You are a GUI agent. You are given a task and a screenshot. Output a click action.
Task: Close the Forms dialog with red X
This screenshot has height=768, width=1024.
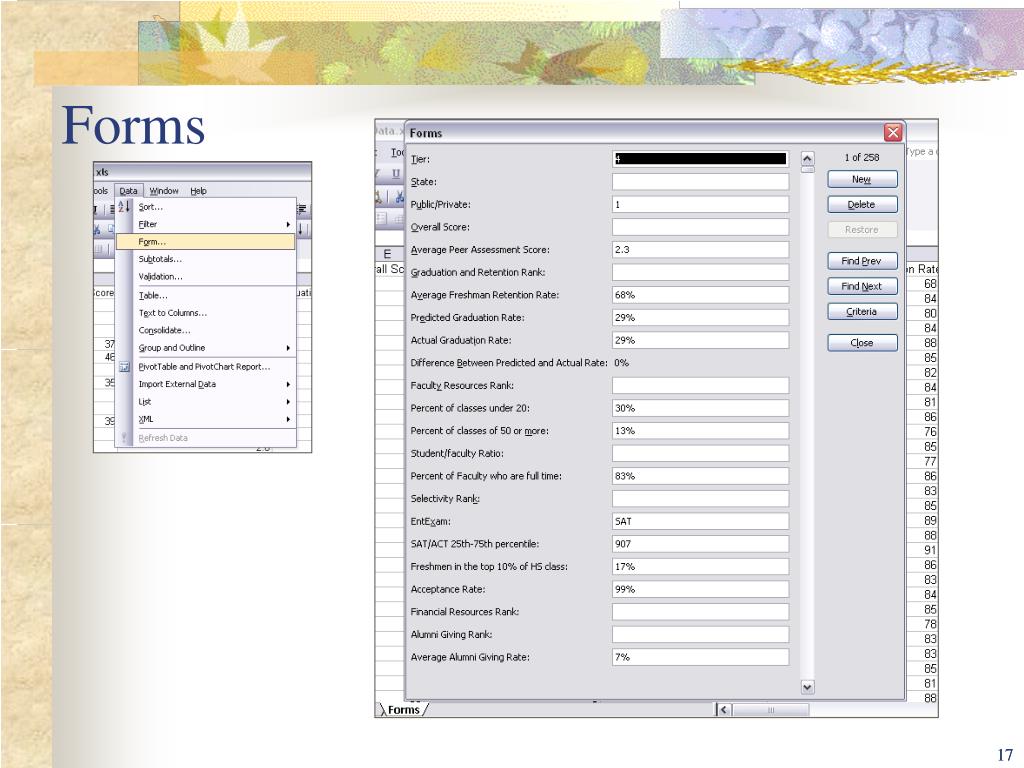(x=893, y=133)
